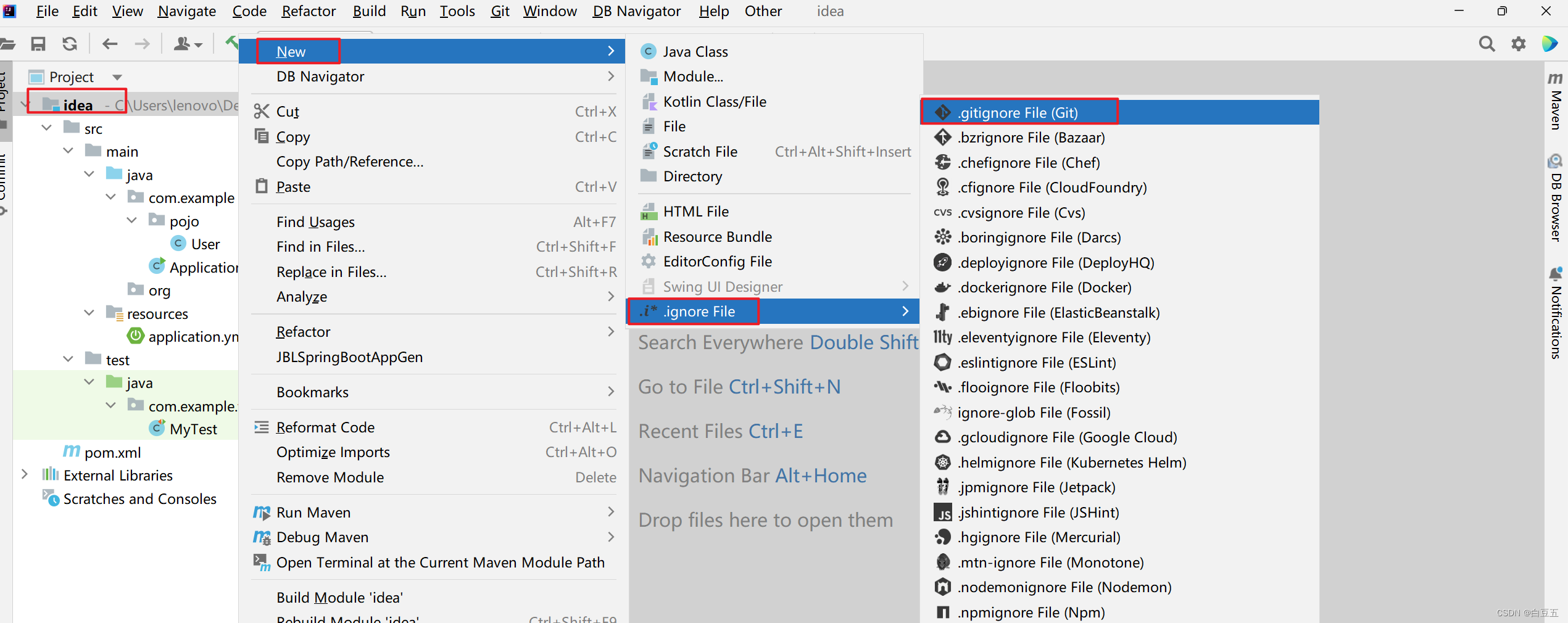This screenshot has height=623, width=1568.
Task: Open the Notifications tool window
Action: (x=1555, y=313)
